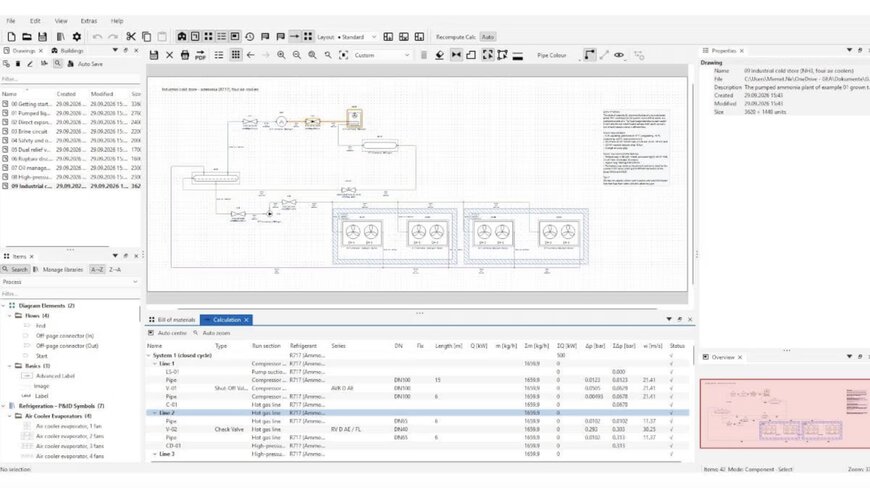Click the copy icon beside scissors
The height and width of the screenshot is (488, 870).
pyautogui.click(x=146, y=37)
